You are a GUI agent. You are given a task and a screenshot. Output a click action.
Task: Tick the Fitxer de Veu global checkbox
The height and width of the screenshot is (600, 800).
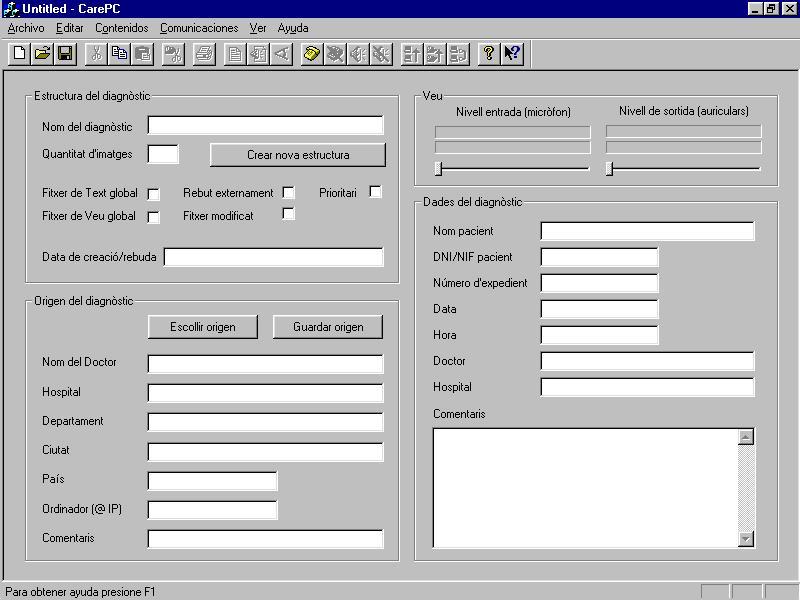pos(154,217)
